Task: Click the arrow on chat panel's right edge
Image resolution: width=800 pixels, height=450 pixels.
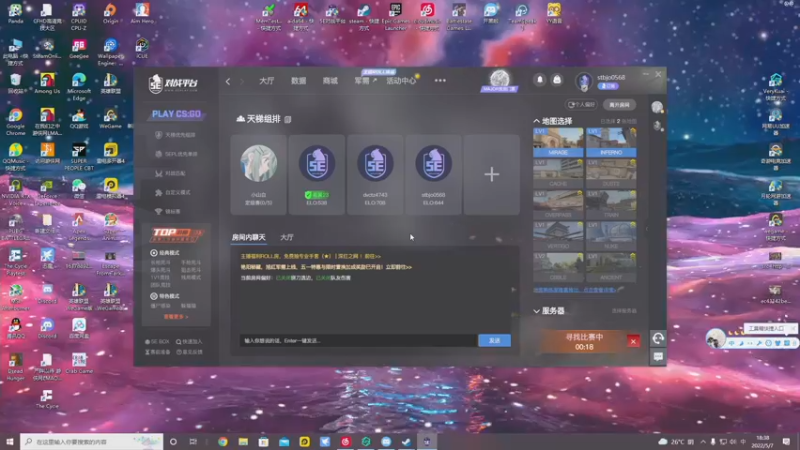Action: (513, 290)
